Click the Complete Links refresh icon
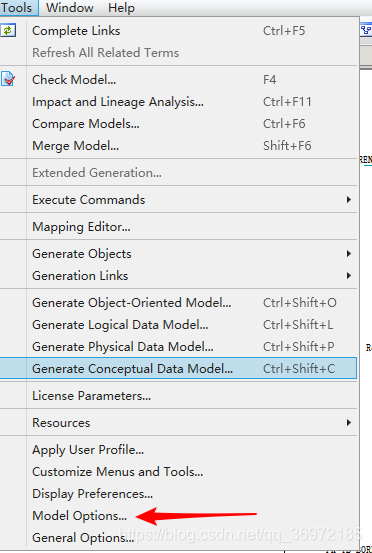The image size is (372, 553). [x=8, y=31]
